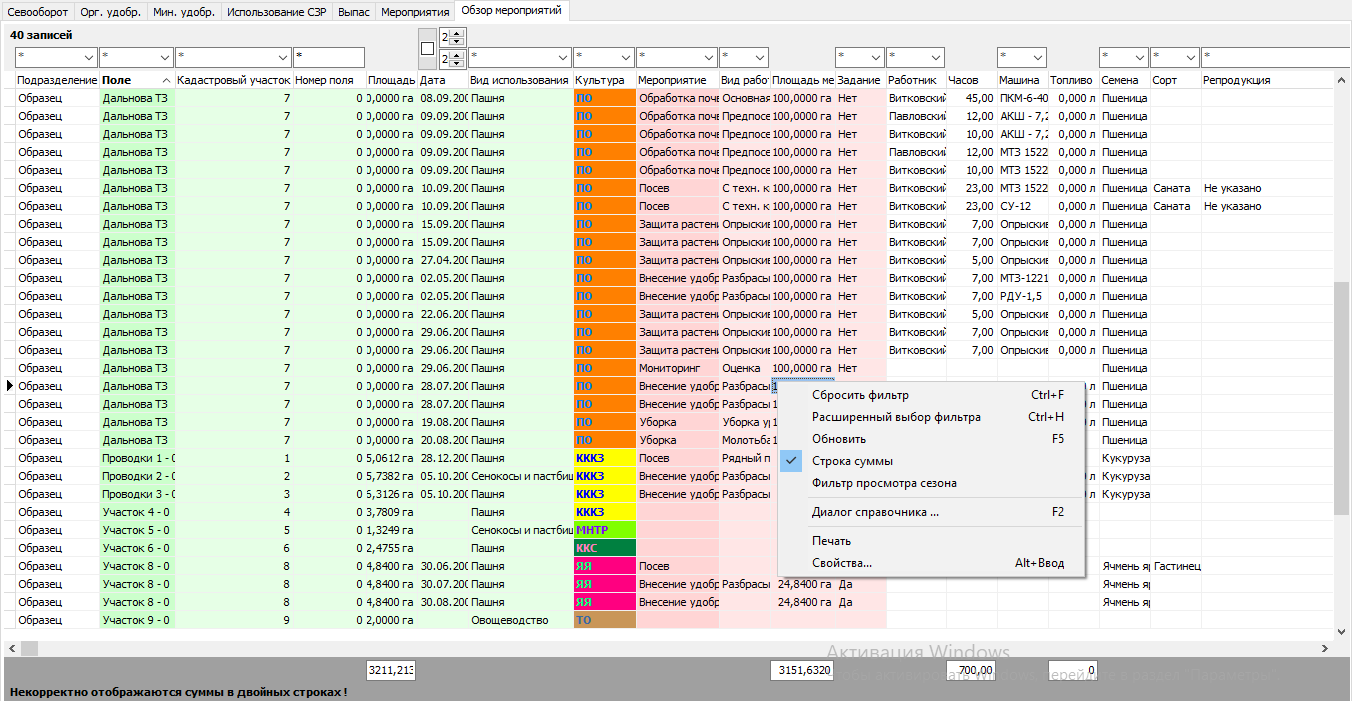Open the Культура filter dropdown
The height and width of the screenshot is (701, 1352).
point(625,58)
